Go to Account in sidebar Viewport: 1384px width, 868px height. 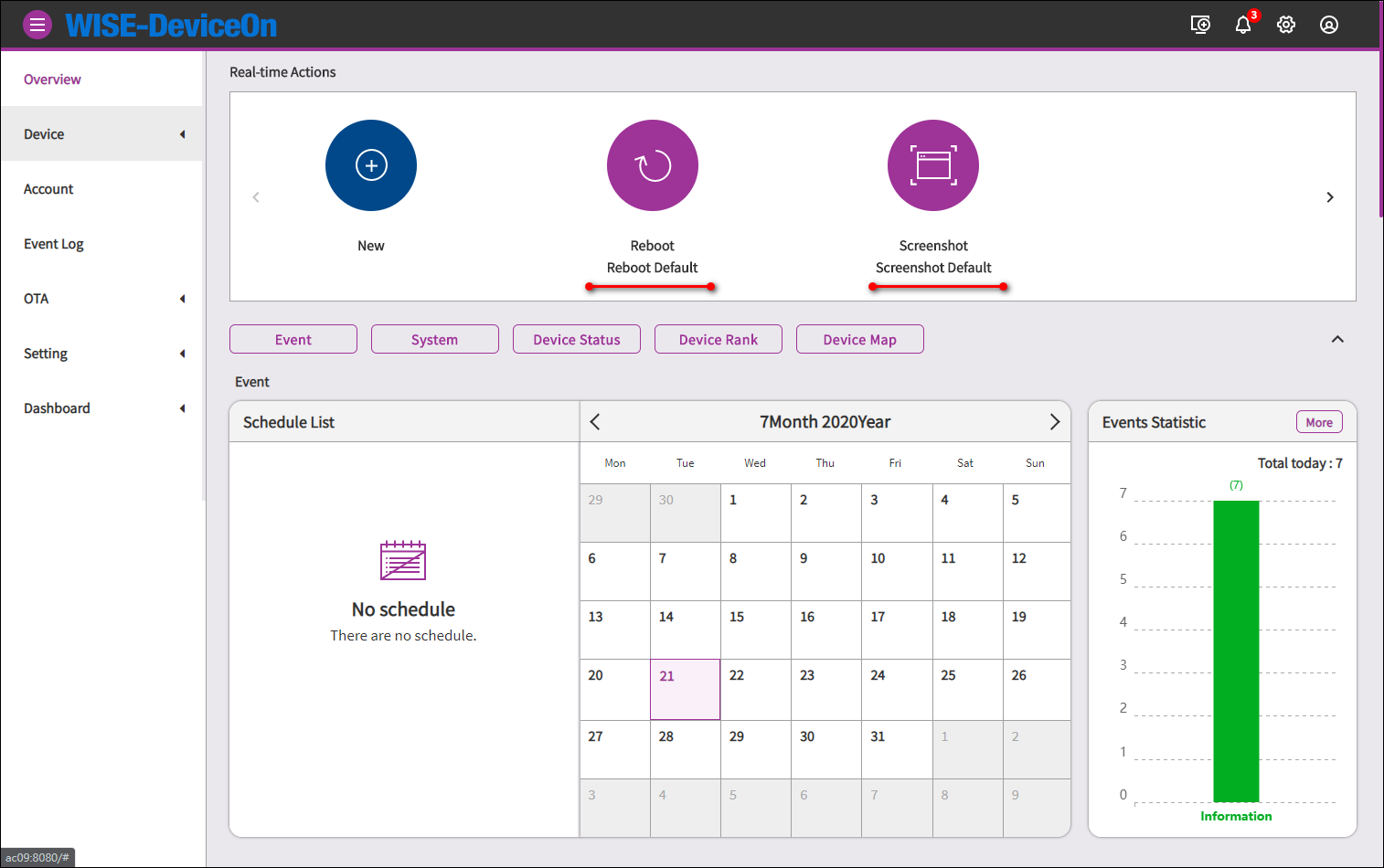[48, 189]
